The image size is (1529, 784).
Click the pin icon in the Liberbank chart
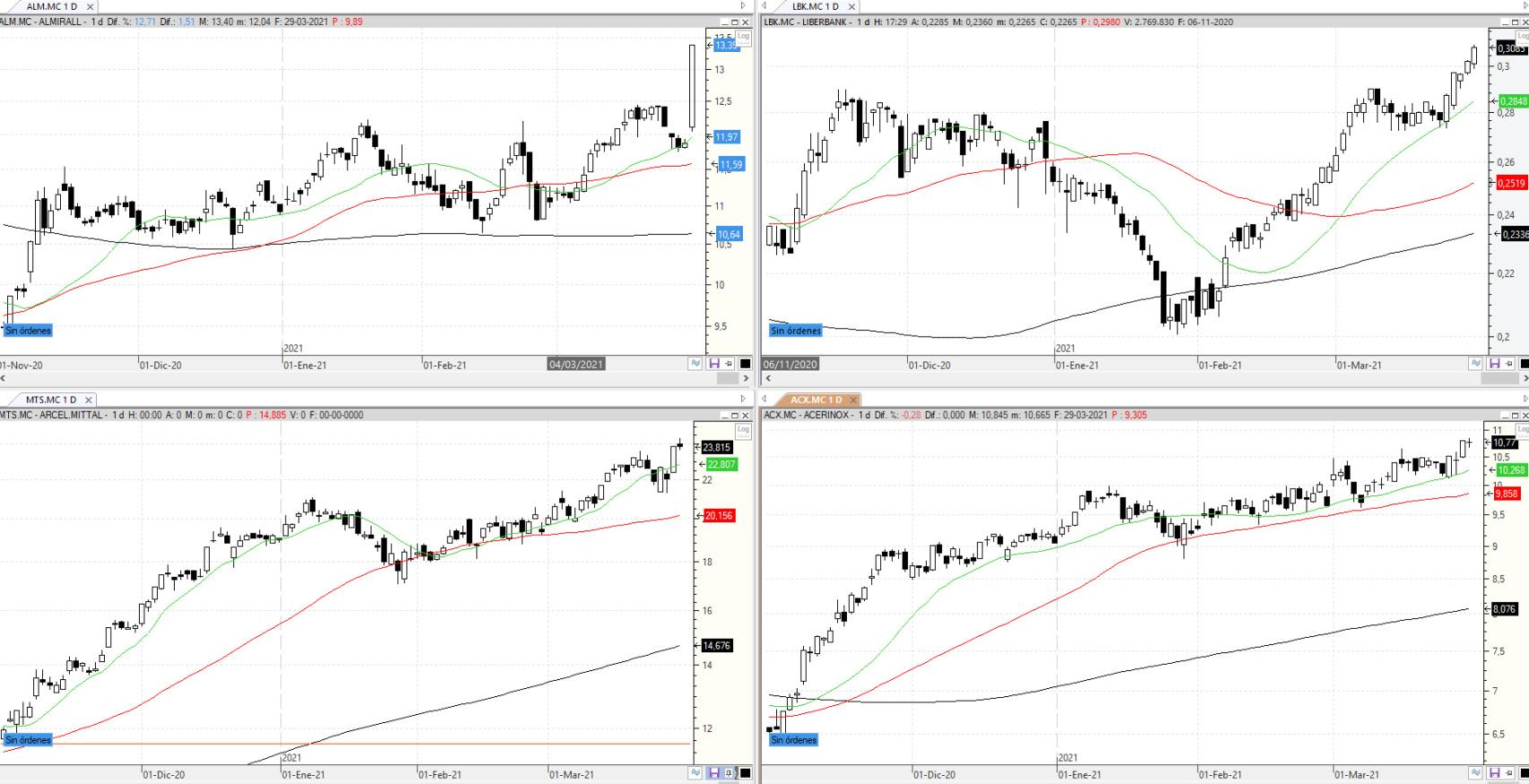pyautogui.click(x=1509, y=364)
